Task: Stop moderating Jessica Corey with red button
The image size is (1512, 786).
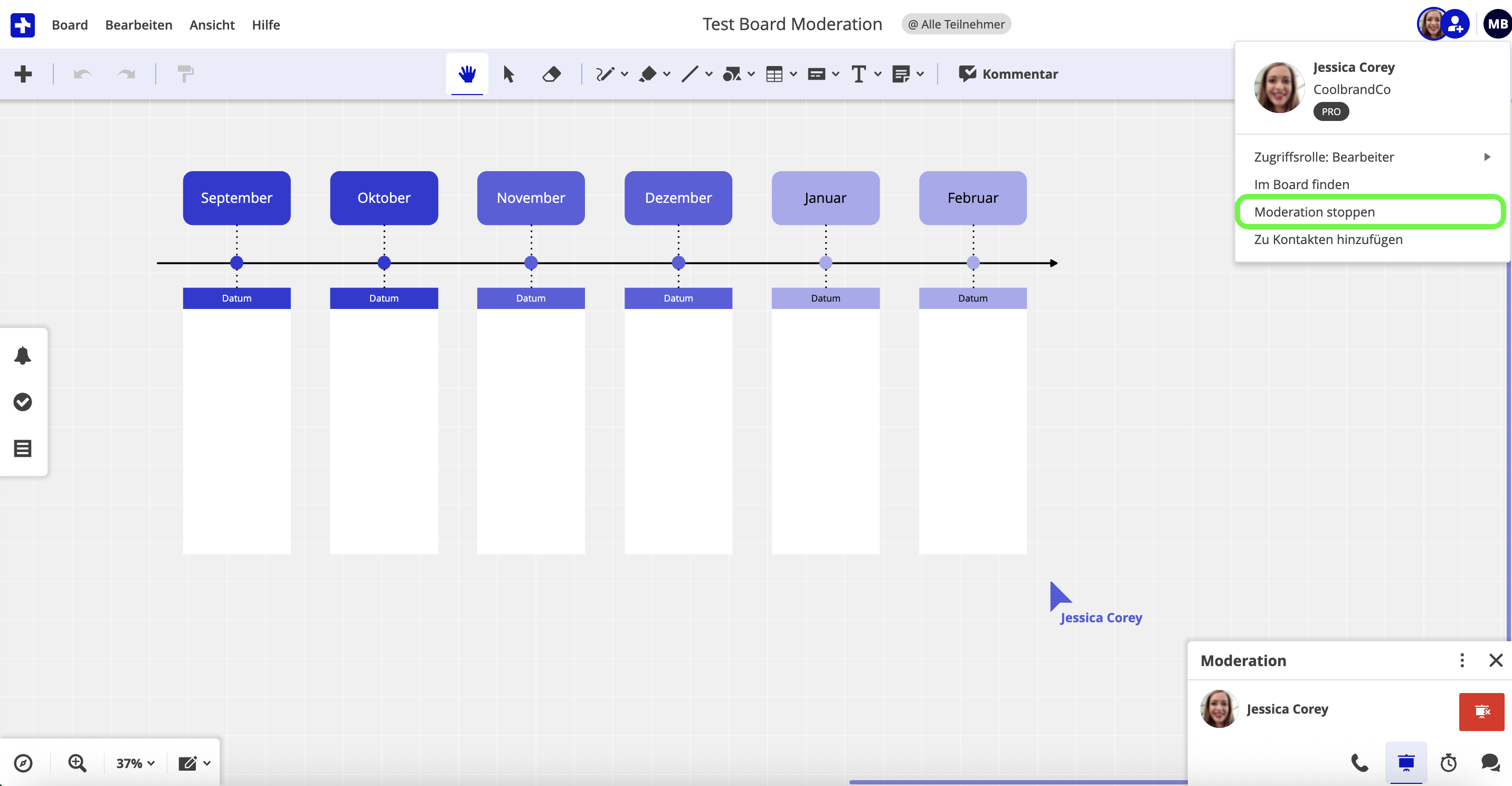Action: click(1481, 712)
